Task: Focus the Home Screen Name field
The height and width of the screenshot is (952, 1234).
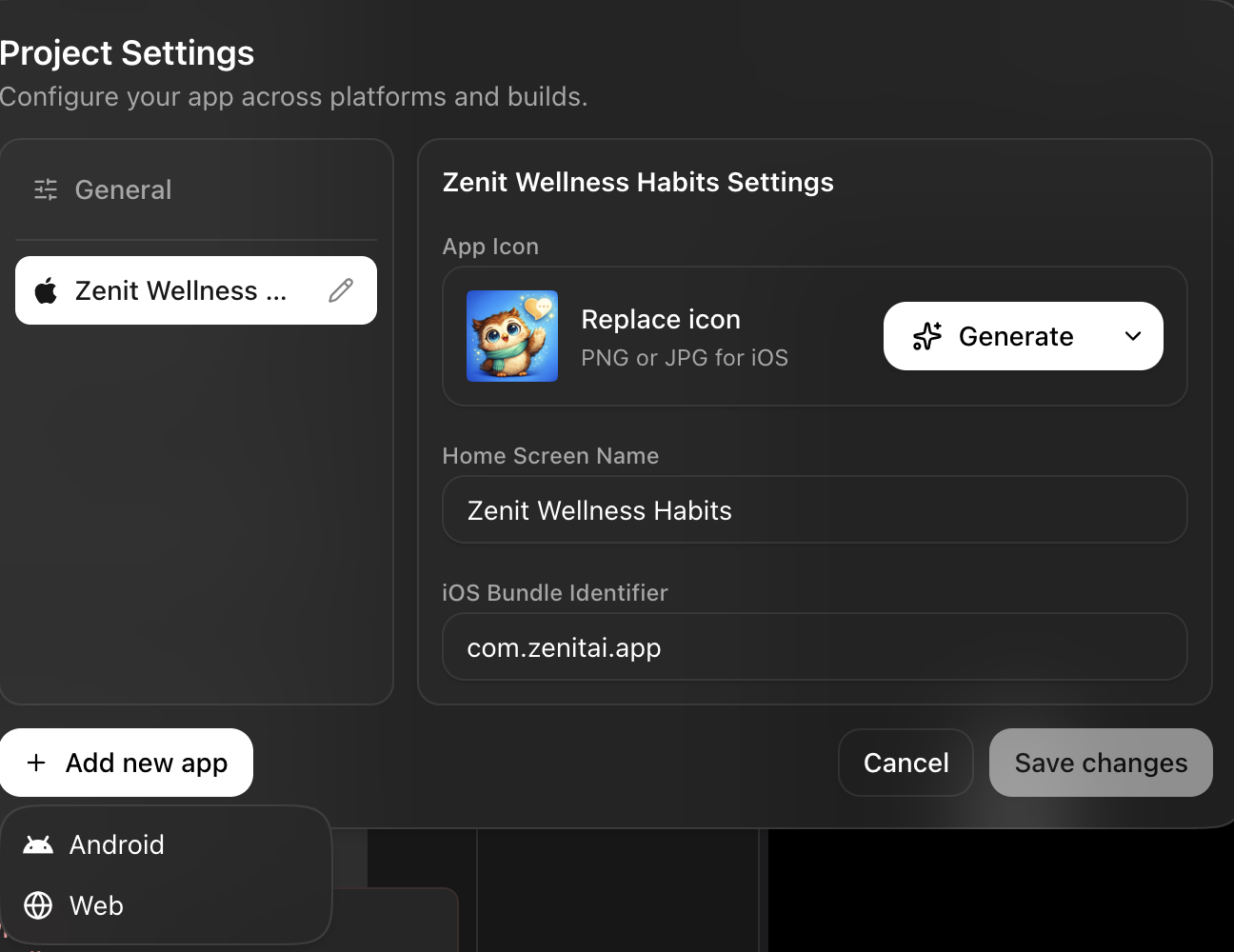Action: tap(815, 510)
